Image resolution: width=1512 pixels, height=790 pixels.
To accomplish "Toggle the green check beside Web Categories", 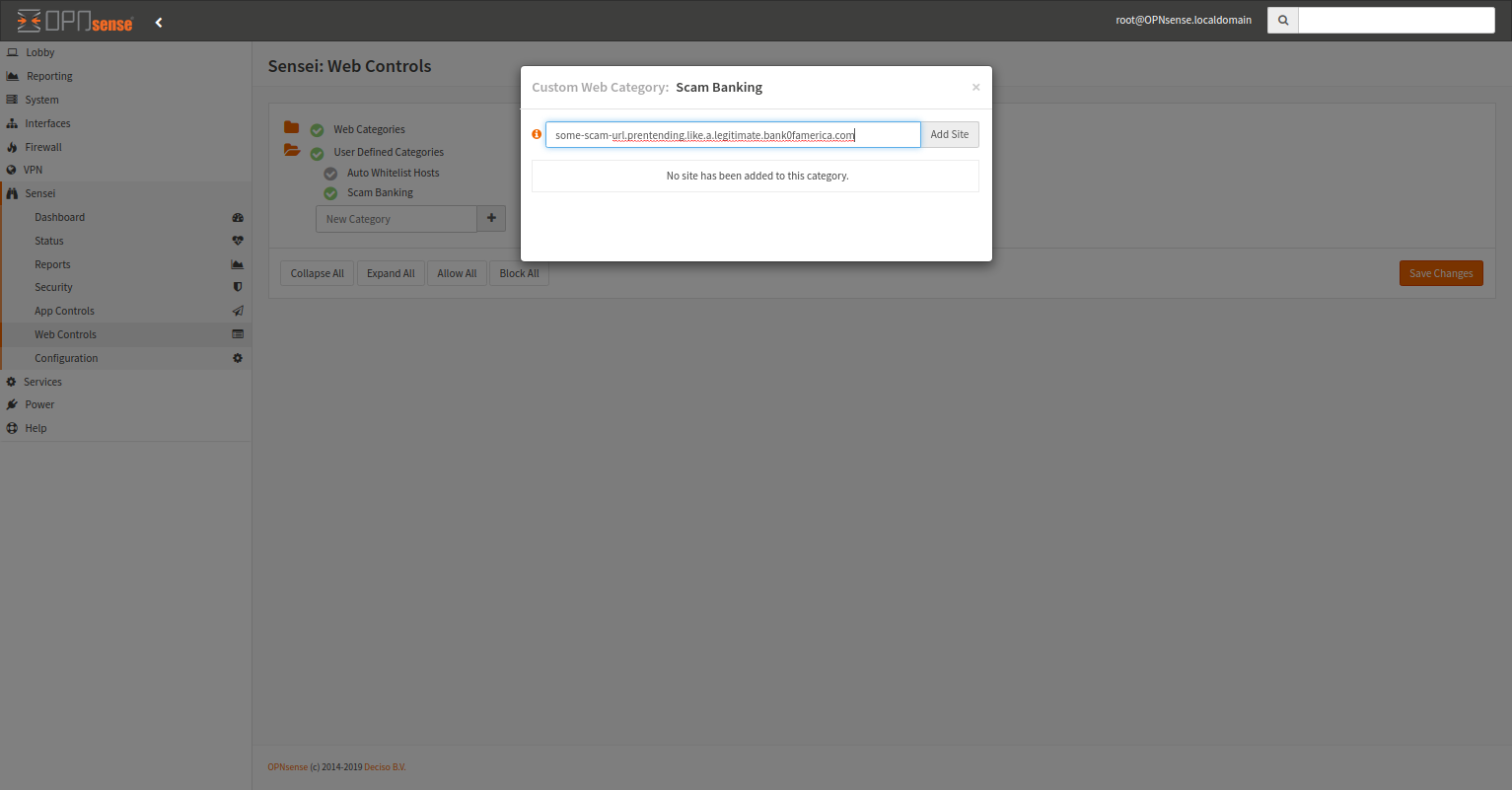I will coord(316,129).
